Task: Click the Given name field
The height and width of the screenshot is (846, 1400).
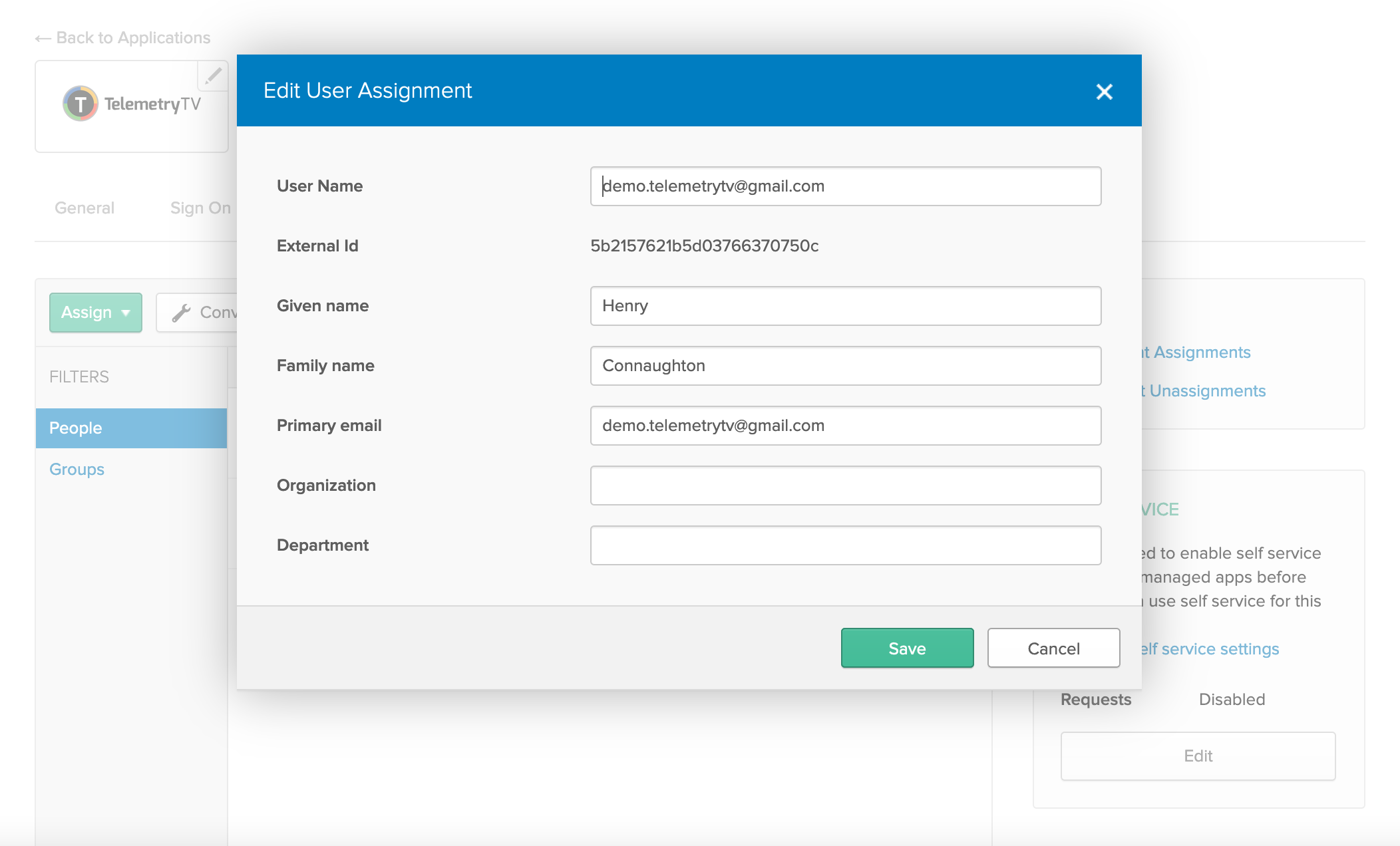Action: coord(845,306)
